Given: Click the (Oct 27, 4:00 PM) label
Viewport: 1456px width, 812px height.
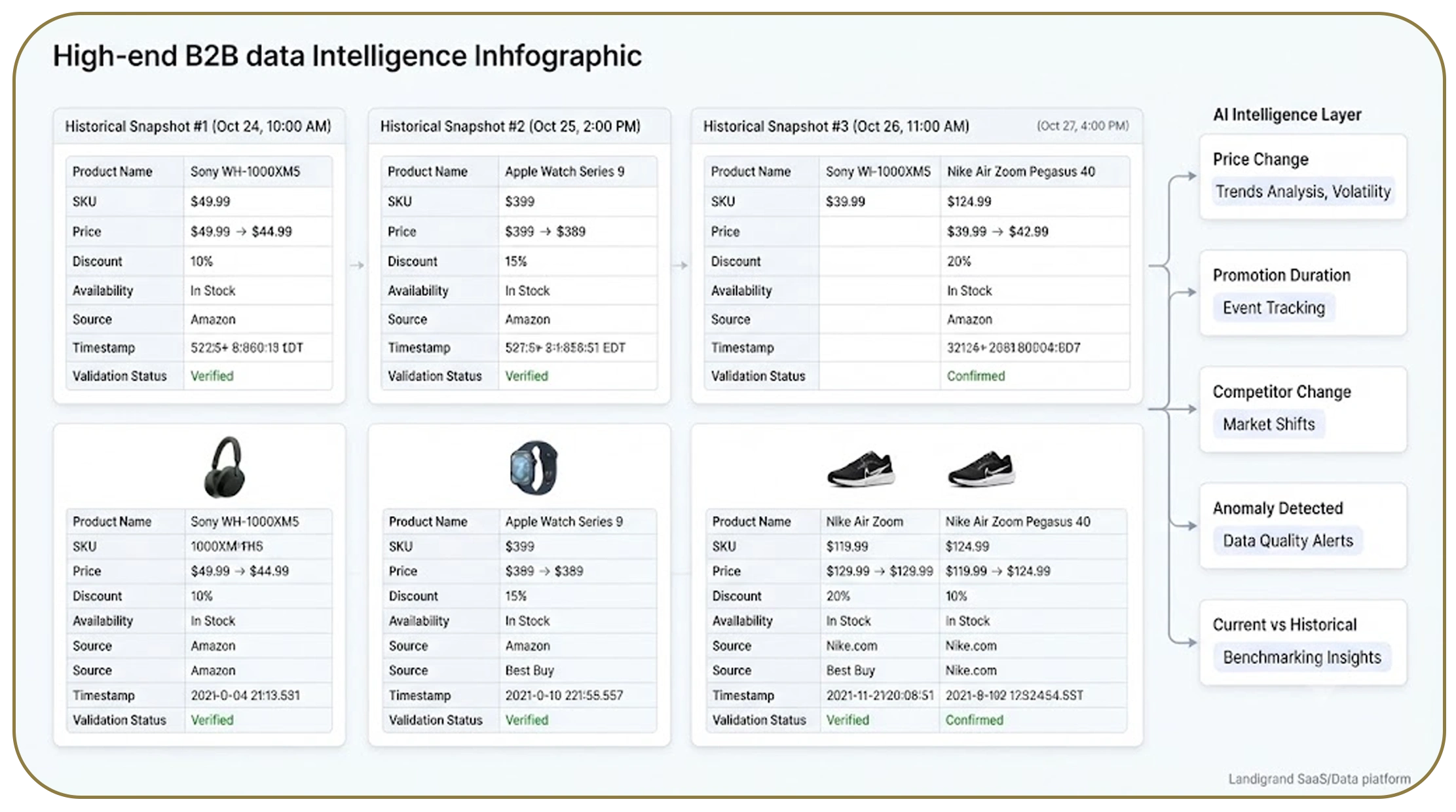Looking at the screenshot, I should tap(1083, 126).
